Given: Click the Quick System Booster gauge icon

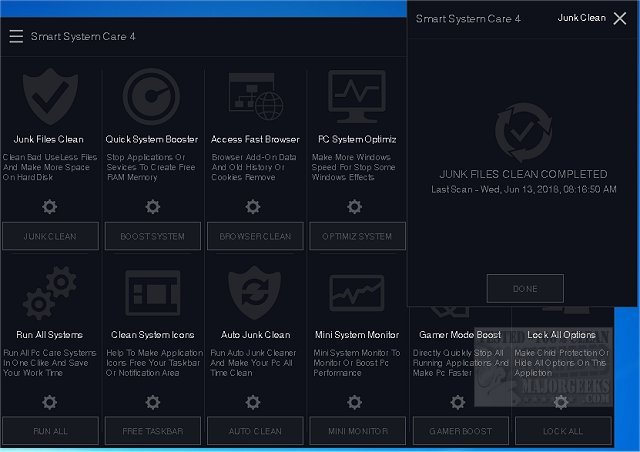Looking at the screenshot, I should [151, 96].
